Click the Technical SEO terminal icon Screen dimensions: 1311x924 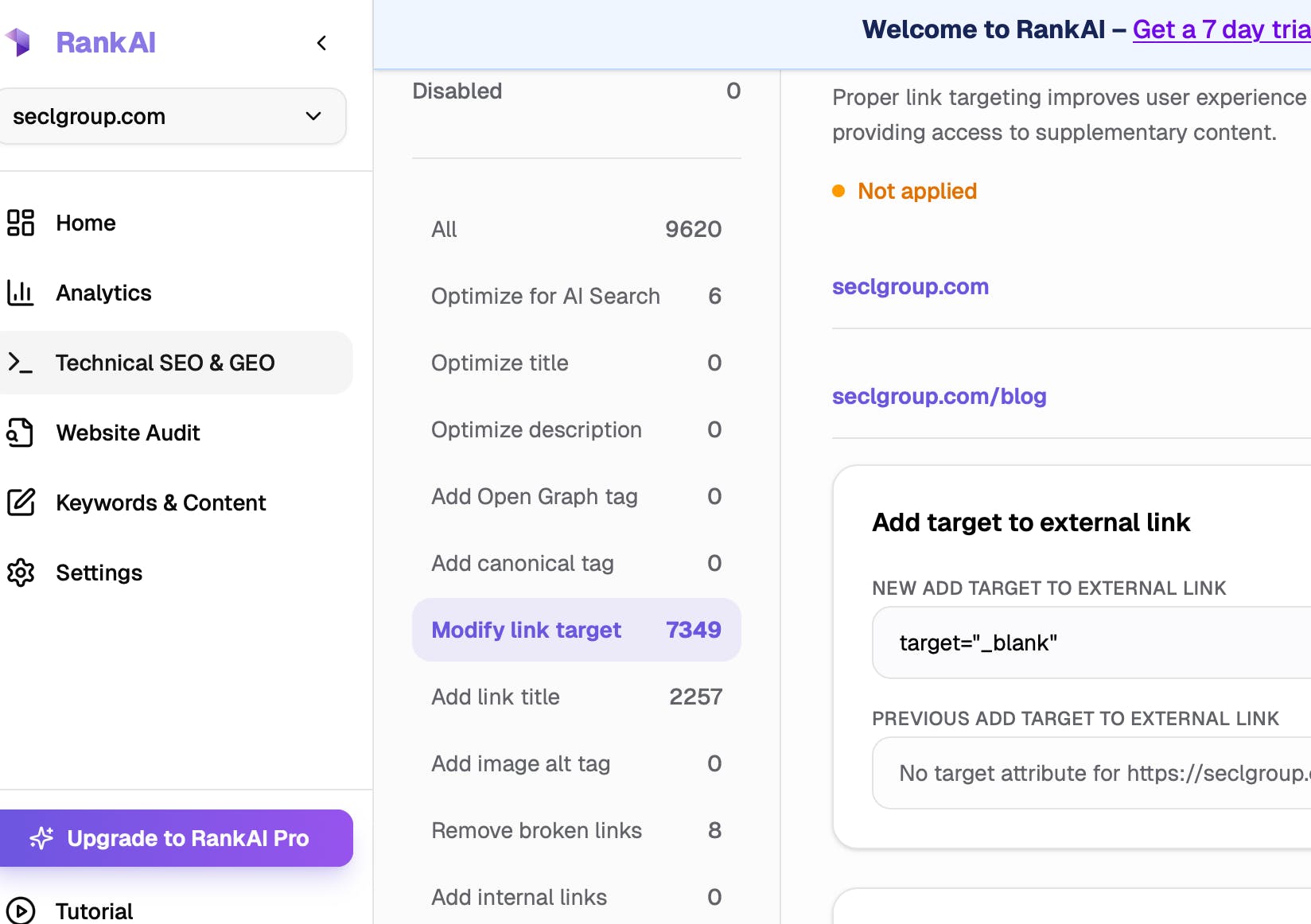point(21,363)
